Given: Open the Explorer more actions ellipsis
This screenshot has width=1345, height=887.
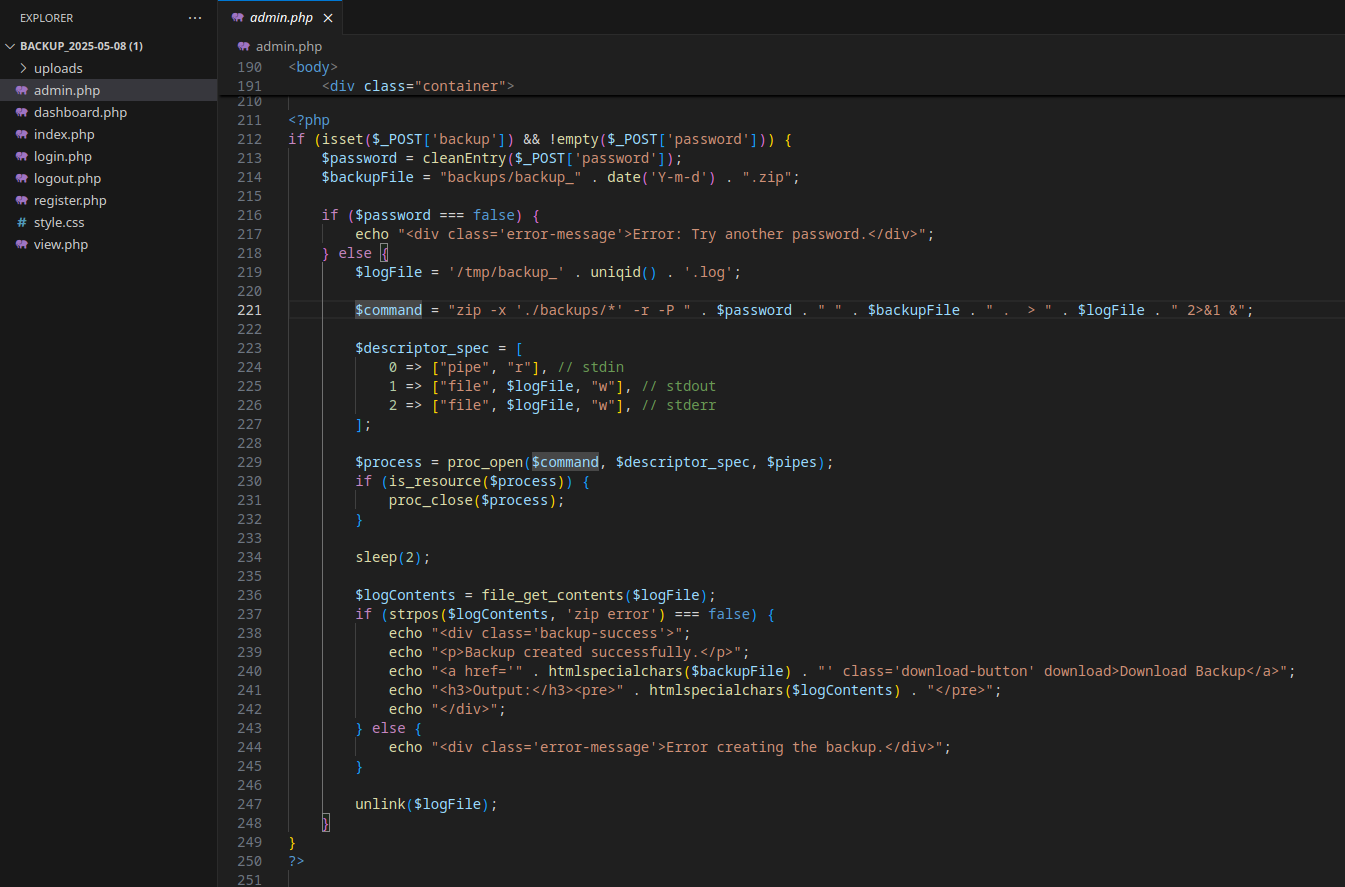Looking at the screenshot, I should coord(194,18).
